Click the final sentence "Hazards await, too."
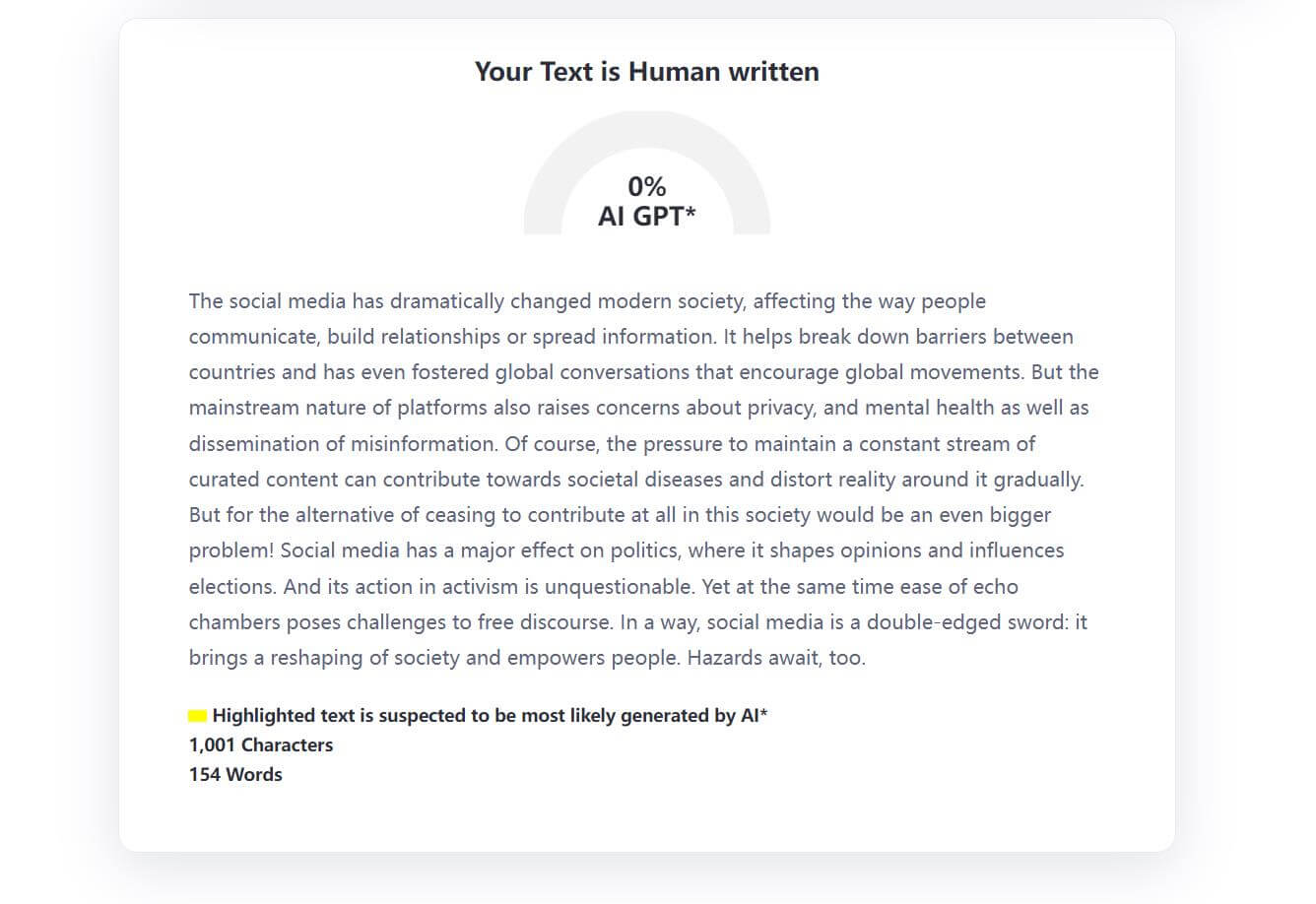Viewport: 1316px width, 904px height. 776,658
